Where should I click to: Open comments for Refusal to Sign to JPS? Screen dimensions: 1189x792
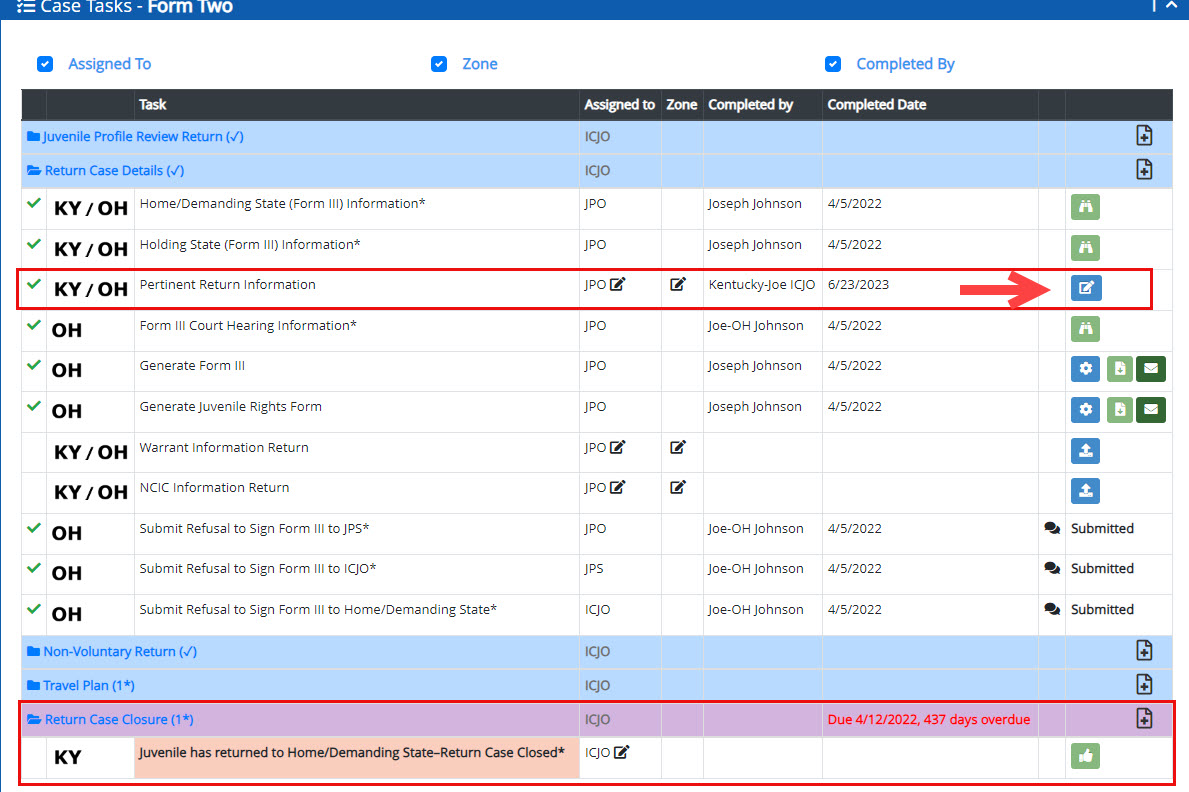[1052, 529]
